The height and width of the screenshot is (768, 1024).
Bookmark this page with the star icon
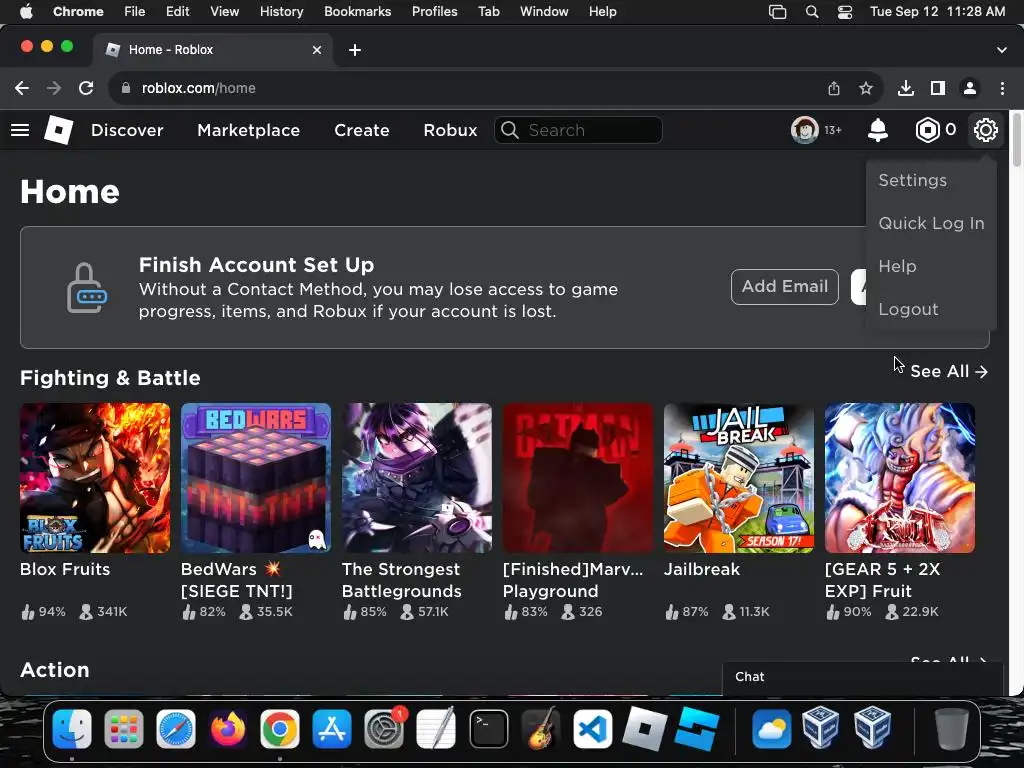866,88
